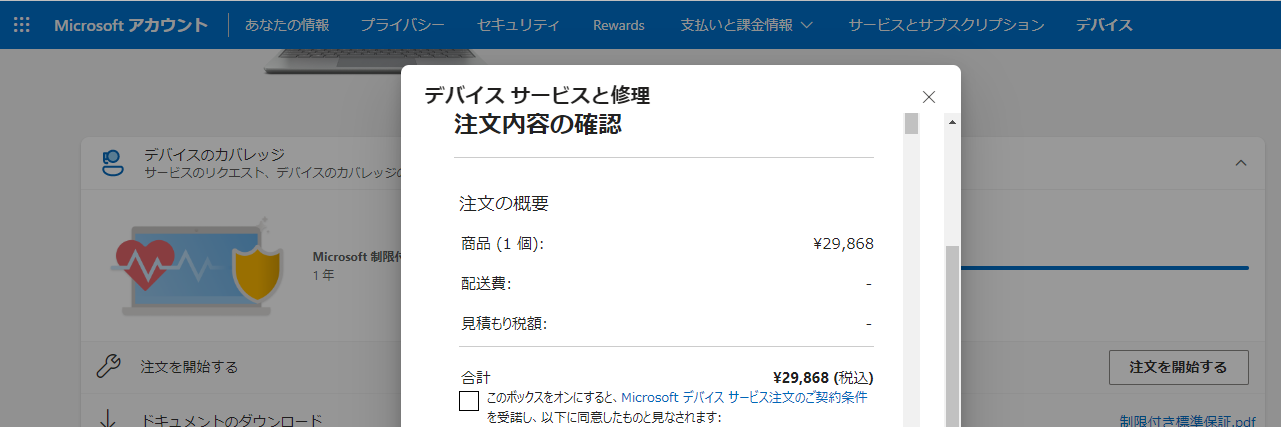Open 制限付き標準保証.pdf link

(1186, 421)
